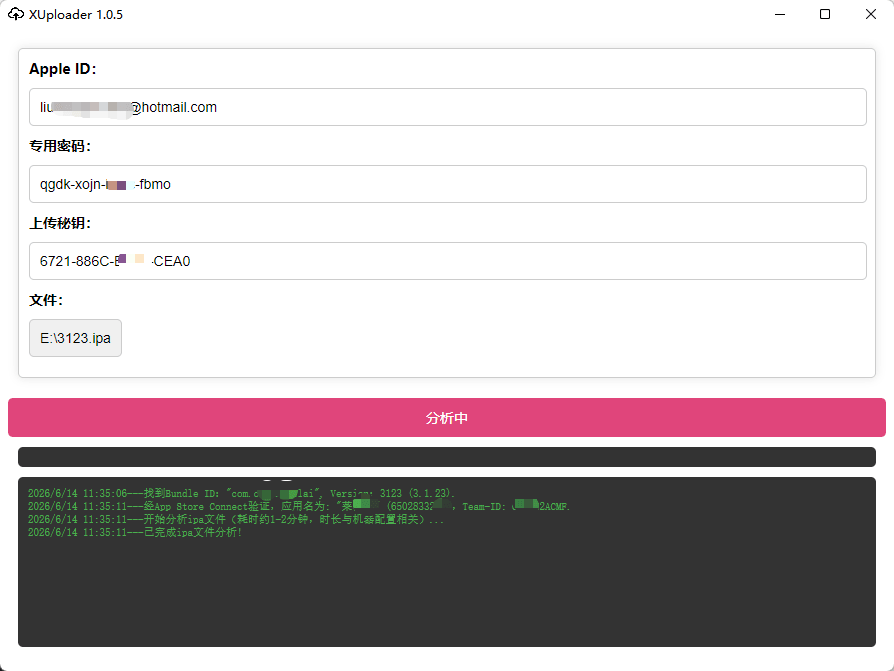Screen dimensions: 894x671
Task: Focus the Apple ID email field
Action: (x=448, y=107)
